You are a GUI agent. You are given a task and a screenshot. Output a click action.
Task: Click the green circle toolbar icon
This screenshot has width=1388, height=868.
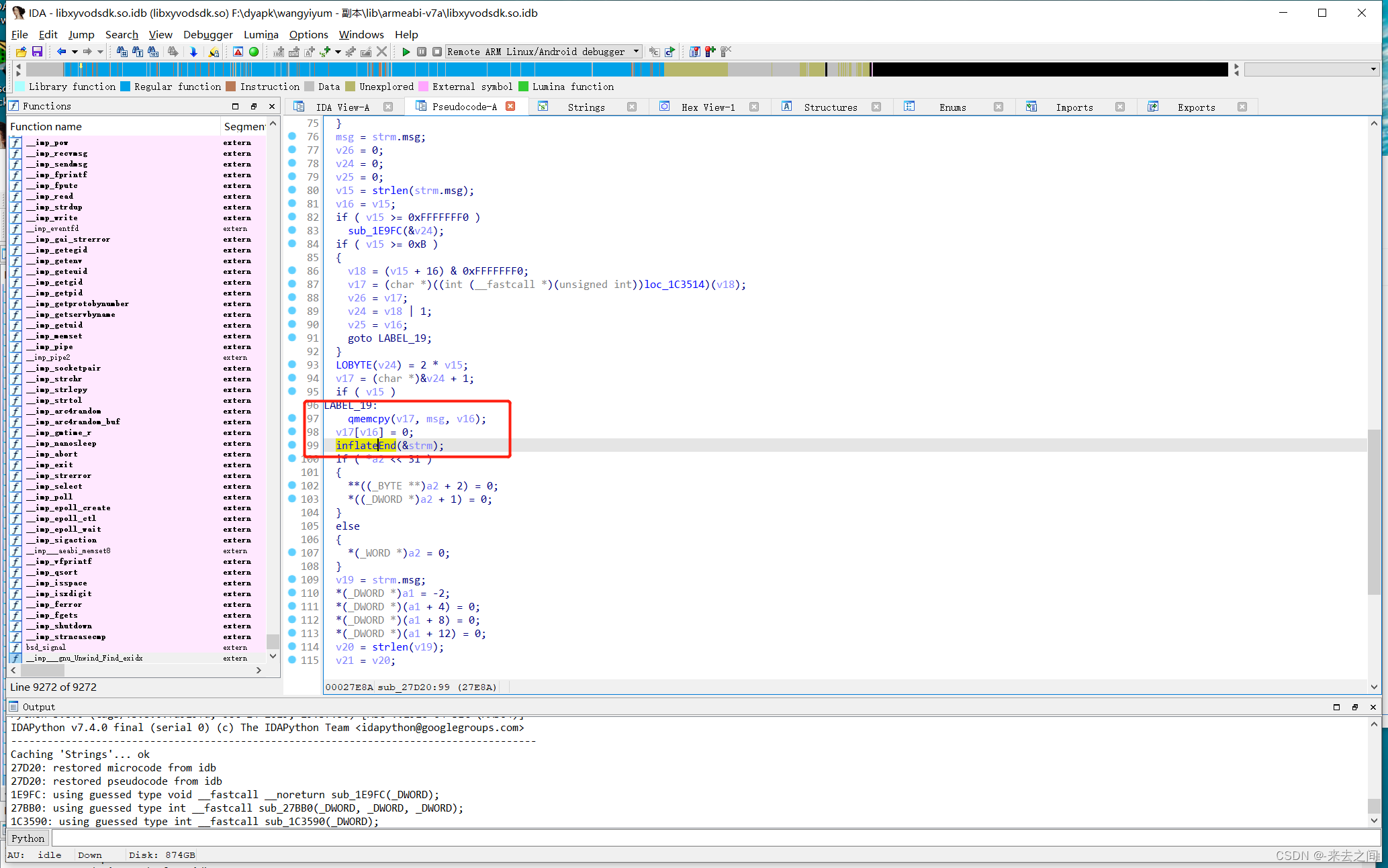[254, 52]
